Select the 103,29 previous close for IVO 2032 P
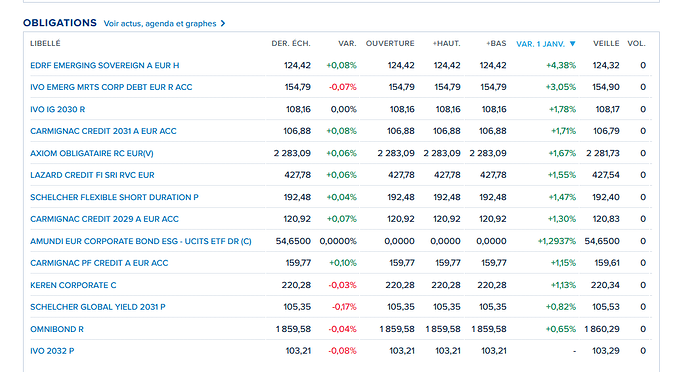Viewport: 690px width, 372px height. point(606,351)
